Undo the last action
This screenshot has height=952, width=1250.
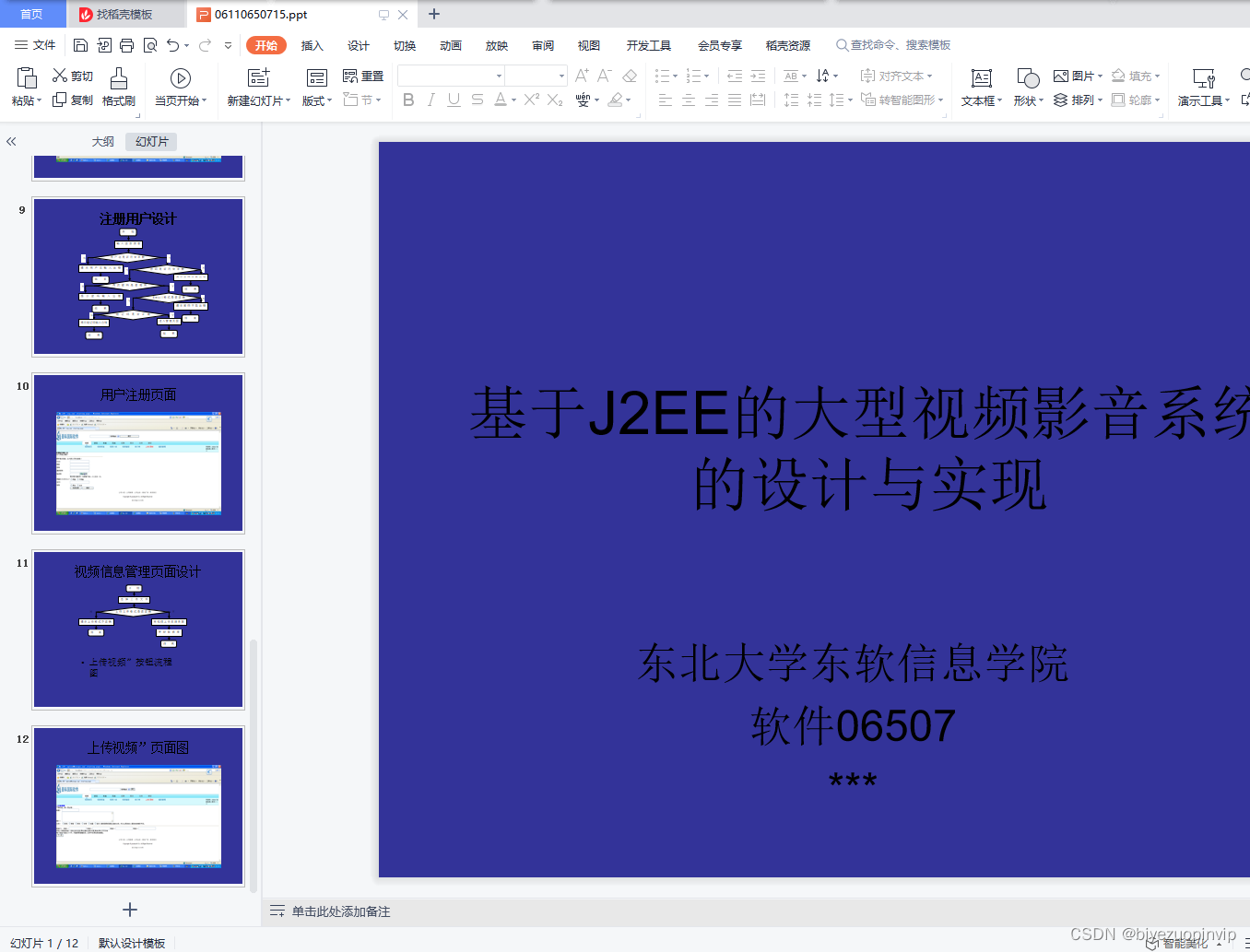(x=172, y=45)
